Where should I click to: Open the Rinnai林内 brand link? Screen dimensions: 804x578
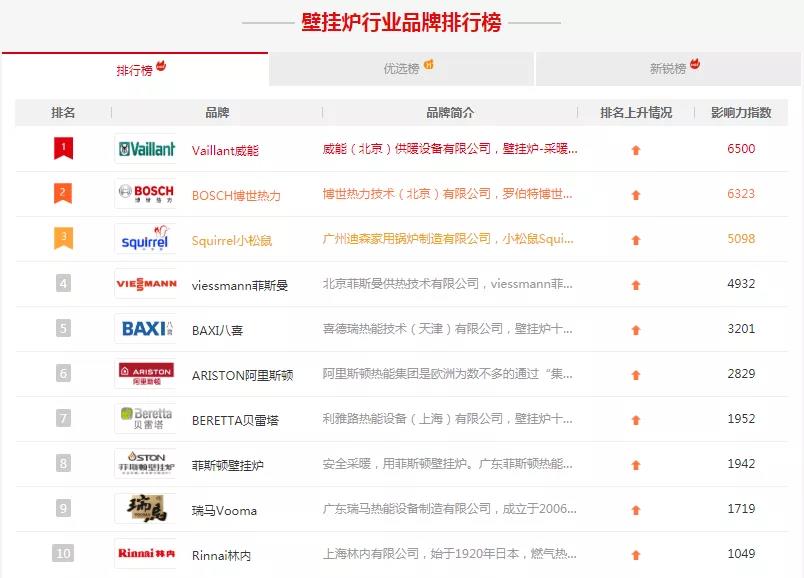click(221, 555)
